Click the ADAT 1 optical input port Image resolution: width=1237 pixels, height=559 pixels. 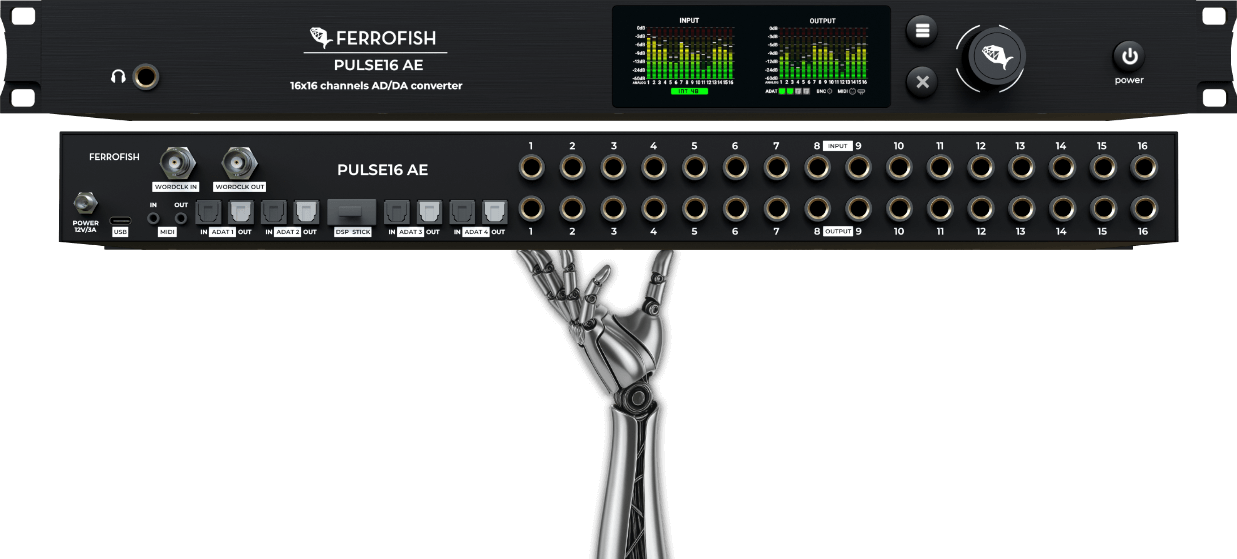(x=208, y=212)
